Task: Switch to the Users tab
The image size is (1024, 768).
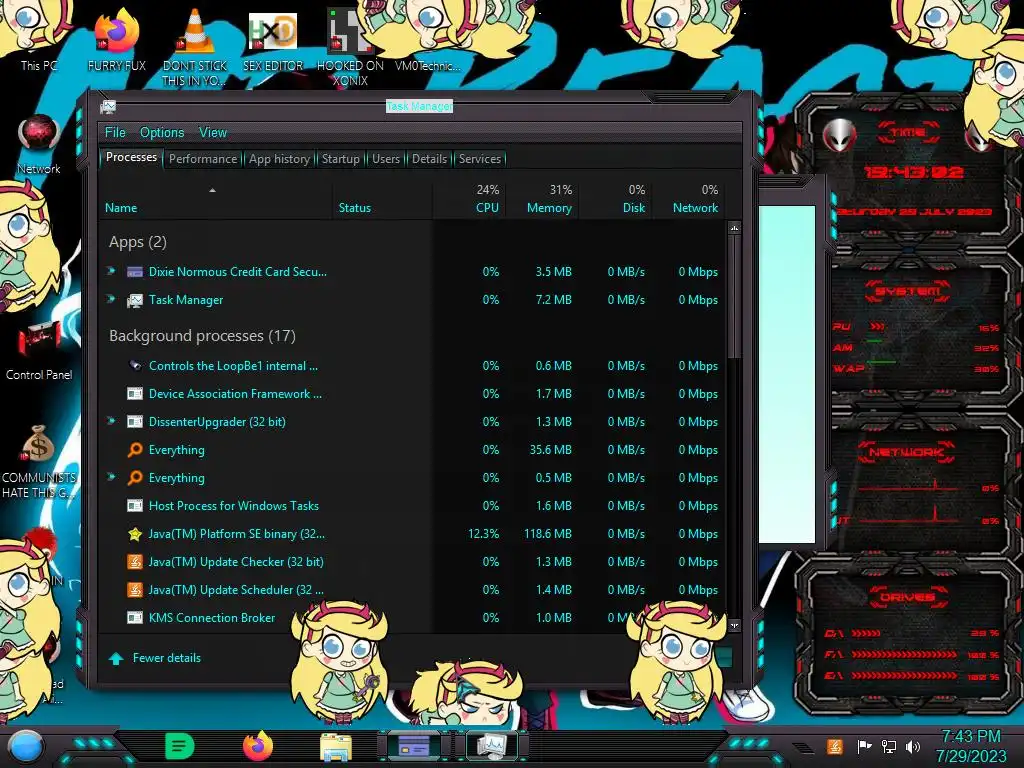Action: point(386,159)
